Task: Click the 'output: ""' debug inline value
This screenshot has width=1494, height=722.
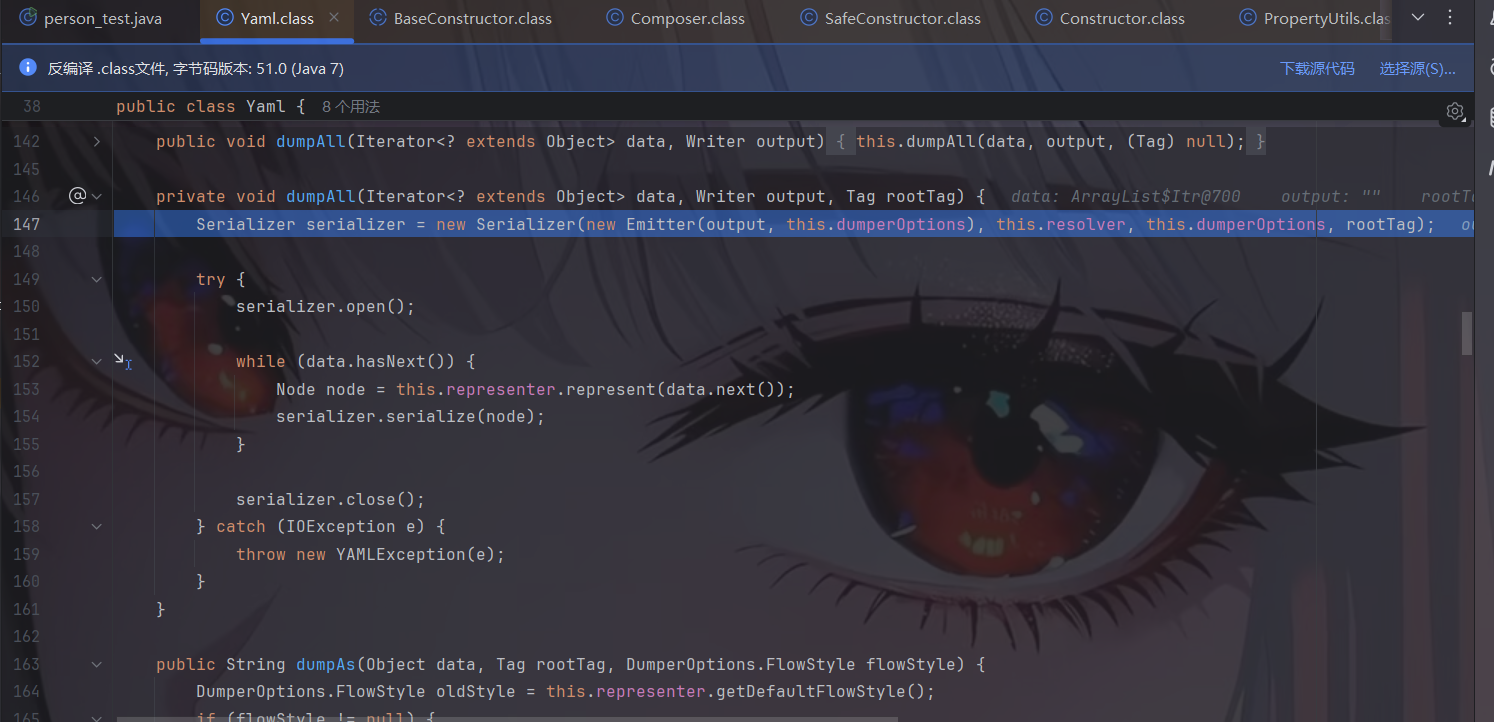Action: (x=1330, y=197)
